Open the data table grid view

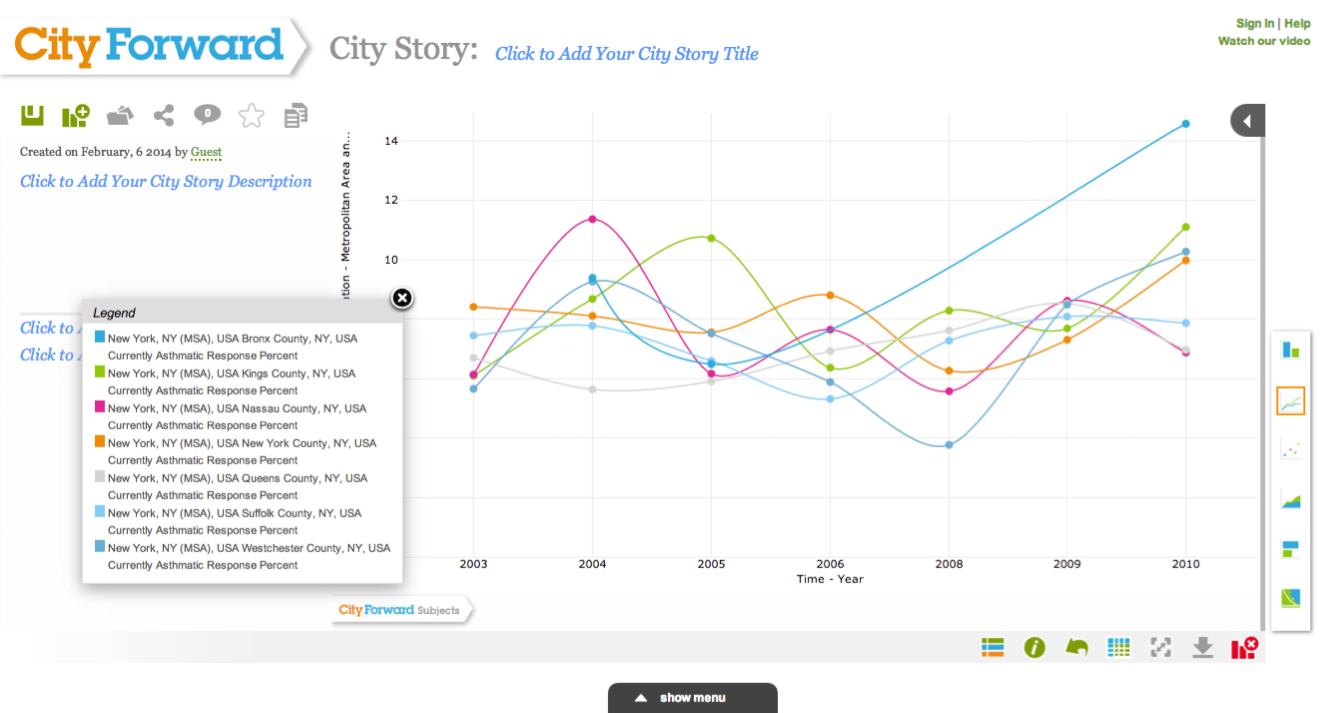1119,648
